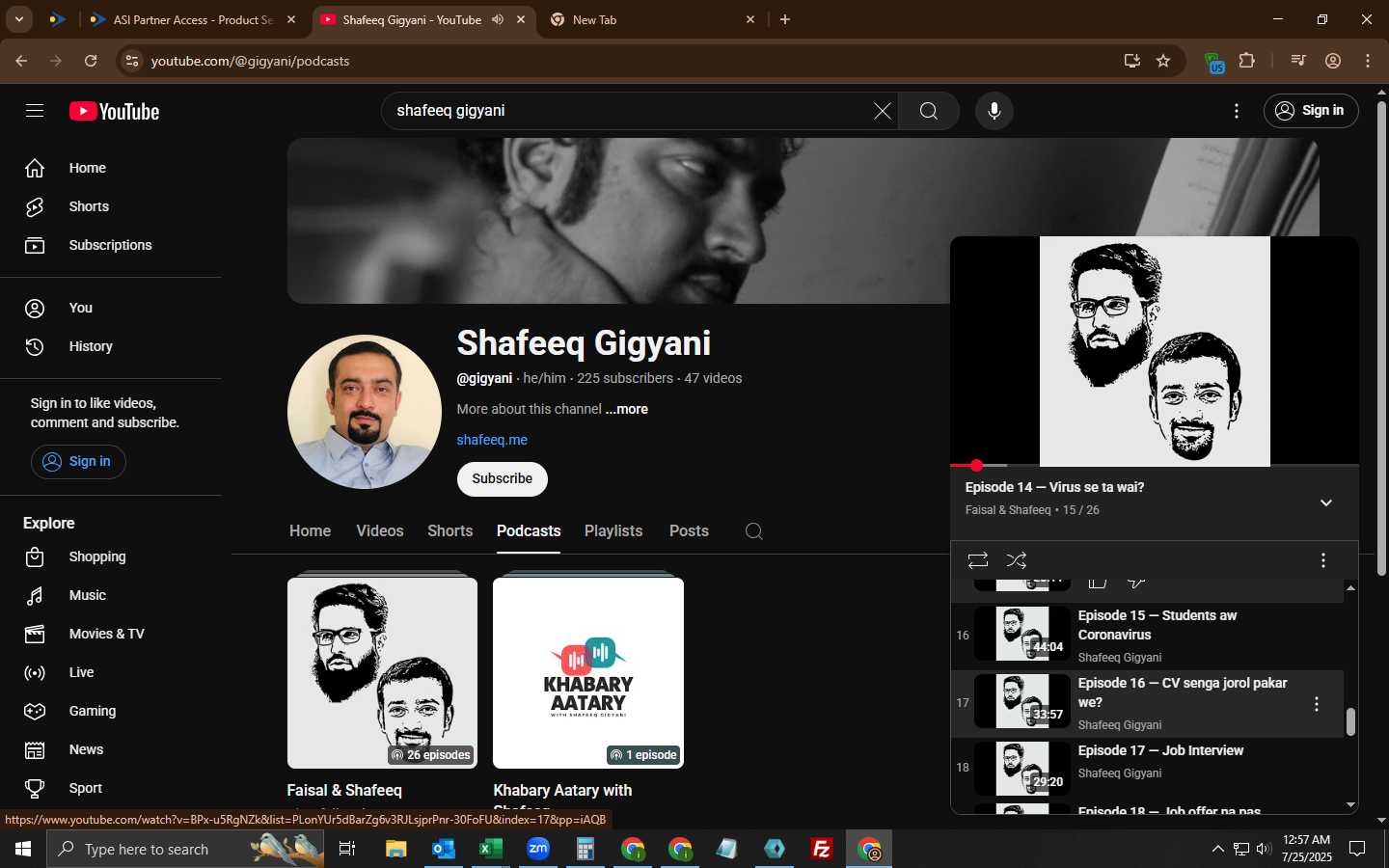This screenshot has width=1389, height=868.
Task: Mute the Shafeeq Gigyani tab audio
Action: (x=498, y=19)
